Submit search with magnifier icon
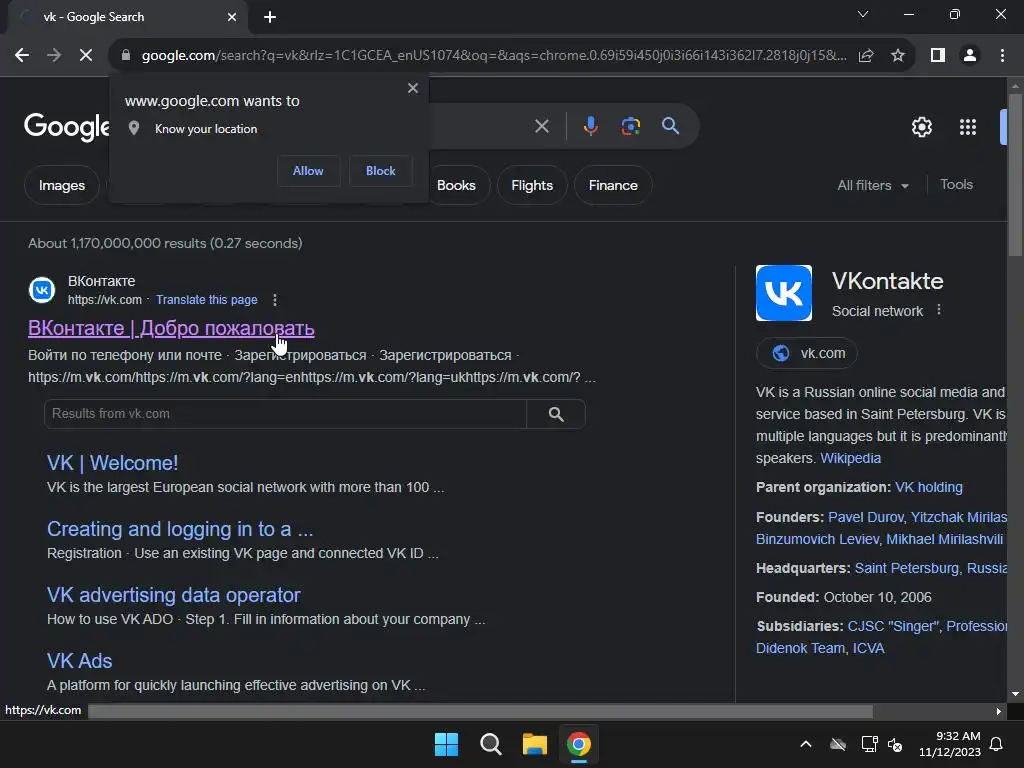 click(x=670, y=126)
